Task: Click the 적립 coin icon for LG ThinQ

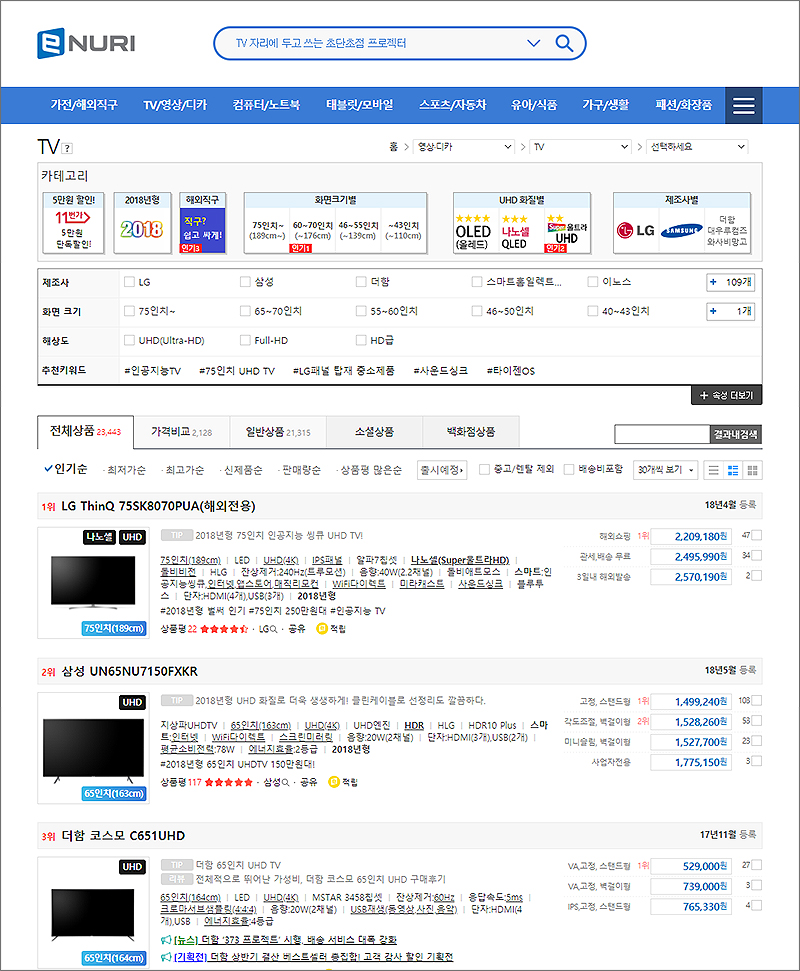Action: pyautogui.click(x=321, y=629)
